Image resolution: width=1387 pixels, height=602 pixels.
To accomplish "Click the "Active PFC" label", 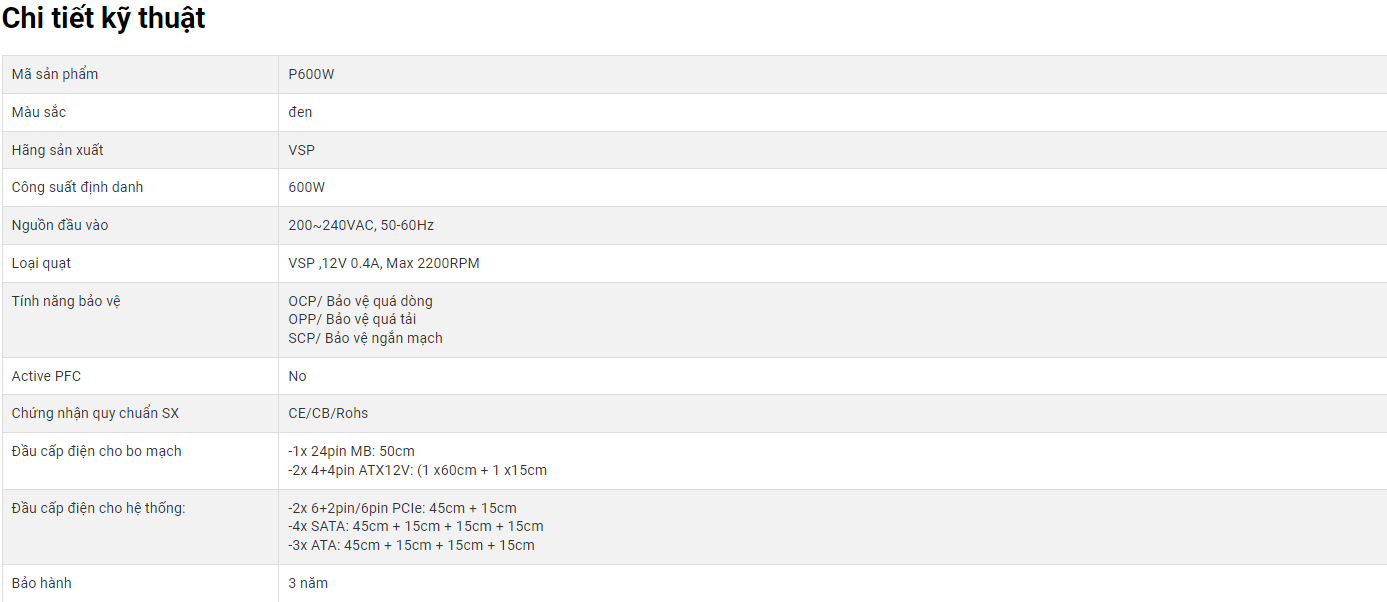I will (46, 376).
